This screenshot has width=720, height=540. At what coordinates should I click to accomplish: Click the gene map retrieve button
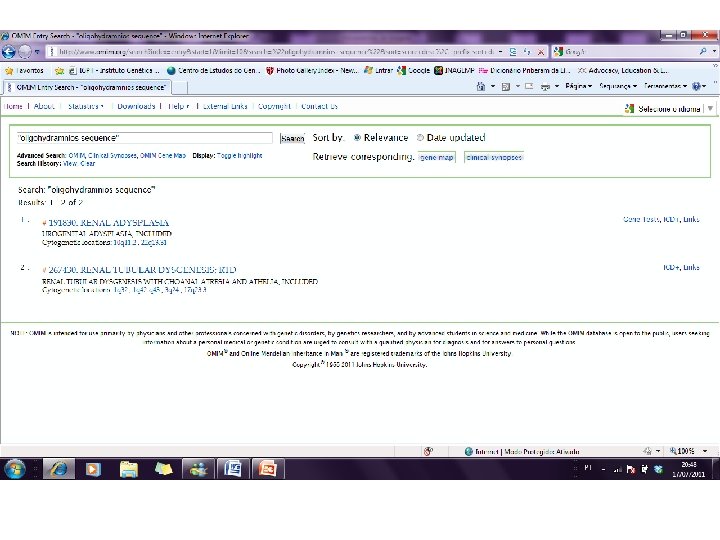point(437,157)
